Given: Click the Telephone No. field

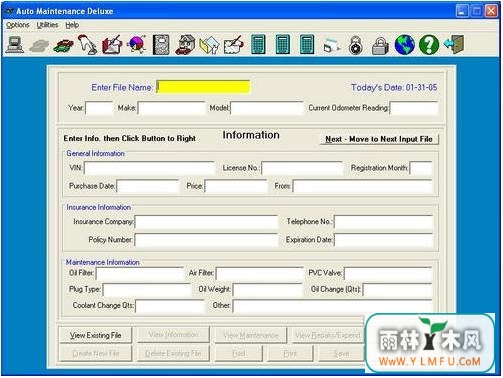Looking at the screenshot, I should pyautogui.click(x=384, y=222).
